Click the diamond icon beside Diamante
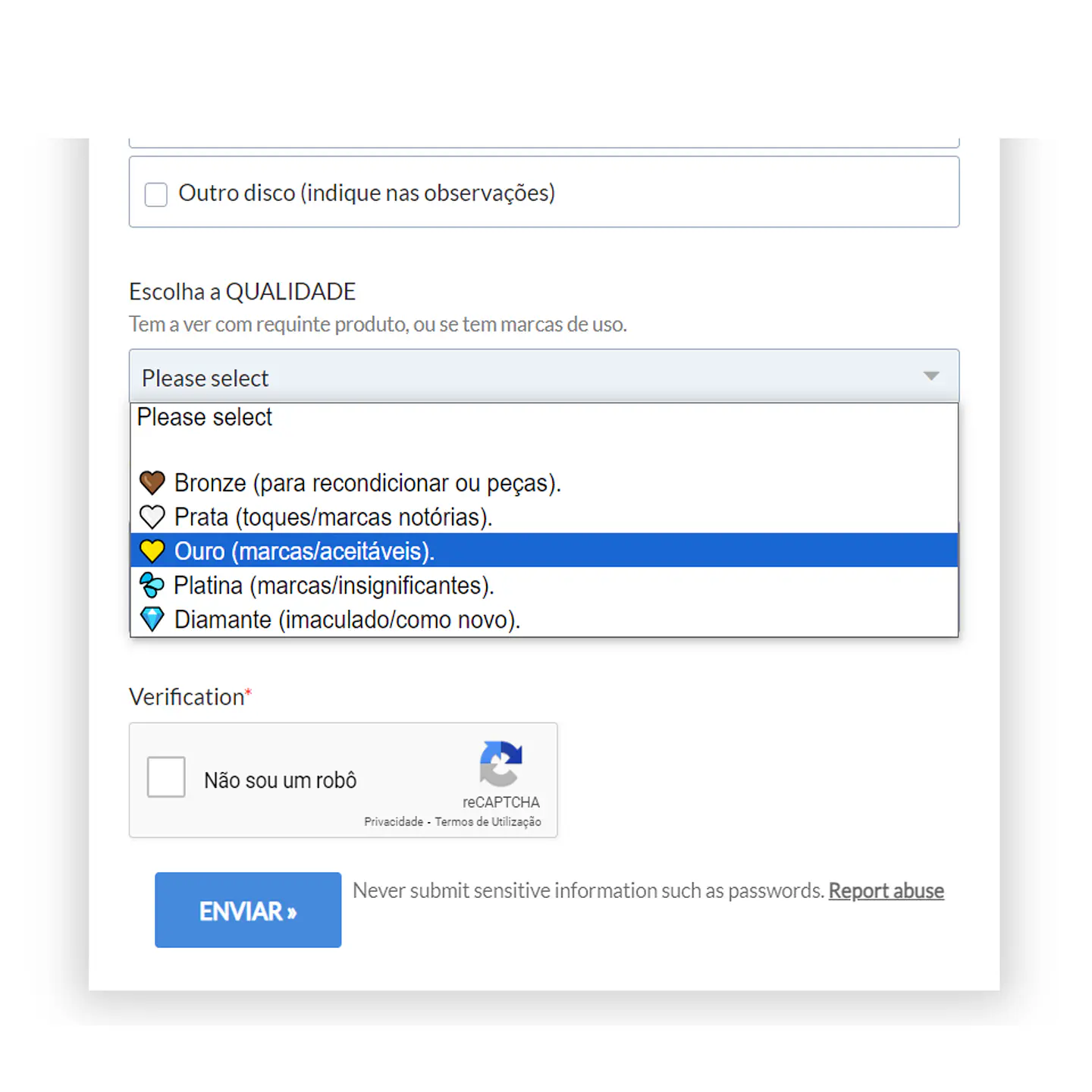The width and height of the screenshot is (1092, 1092). pyautogui.click(x=152, y=619)
